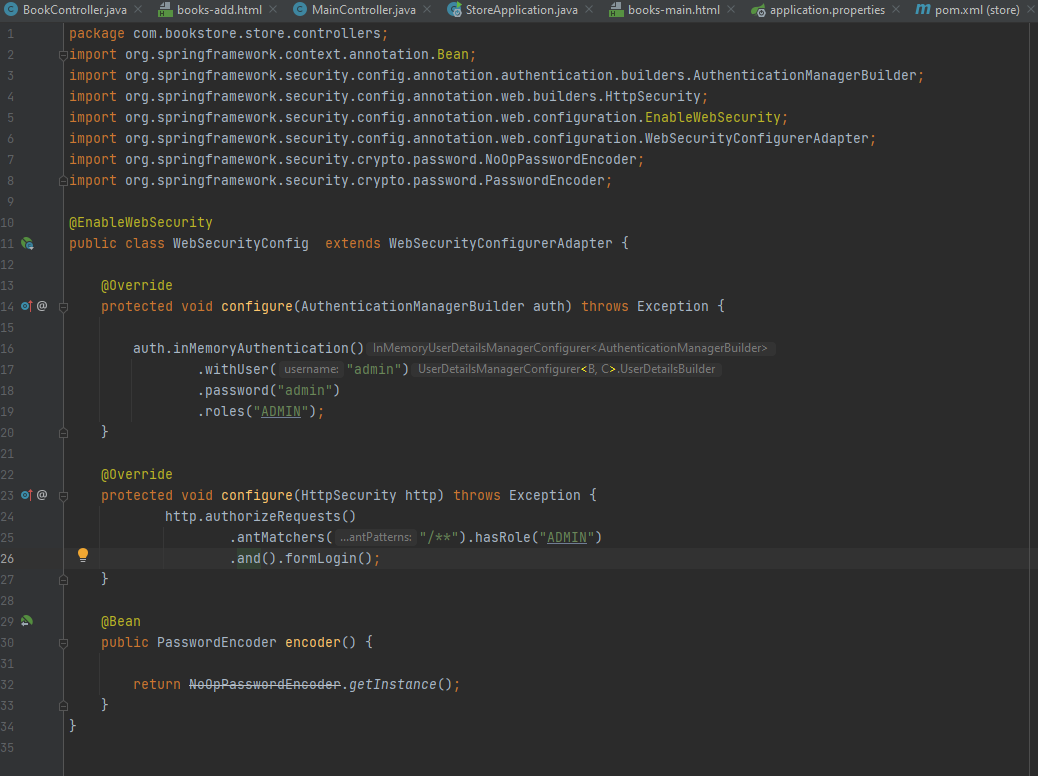The height and width of the screenshot is (776, 1038).
Task: Click authorizeRequests() on line 24
Action: [280, 516]
